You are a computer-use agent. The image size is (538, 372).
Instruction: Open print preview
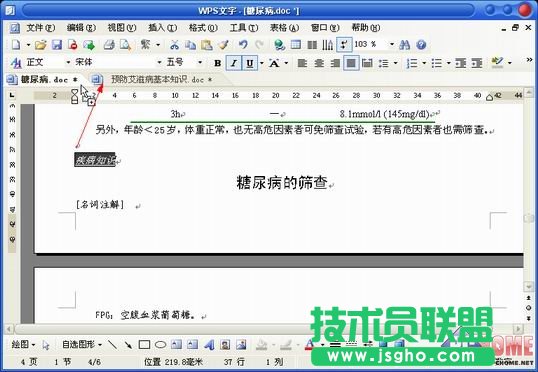coord(125,45)
